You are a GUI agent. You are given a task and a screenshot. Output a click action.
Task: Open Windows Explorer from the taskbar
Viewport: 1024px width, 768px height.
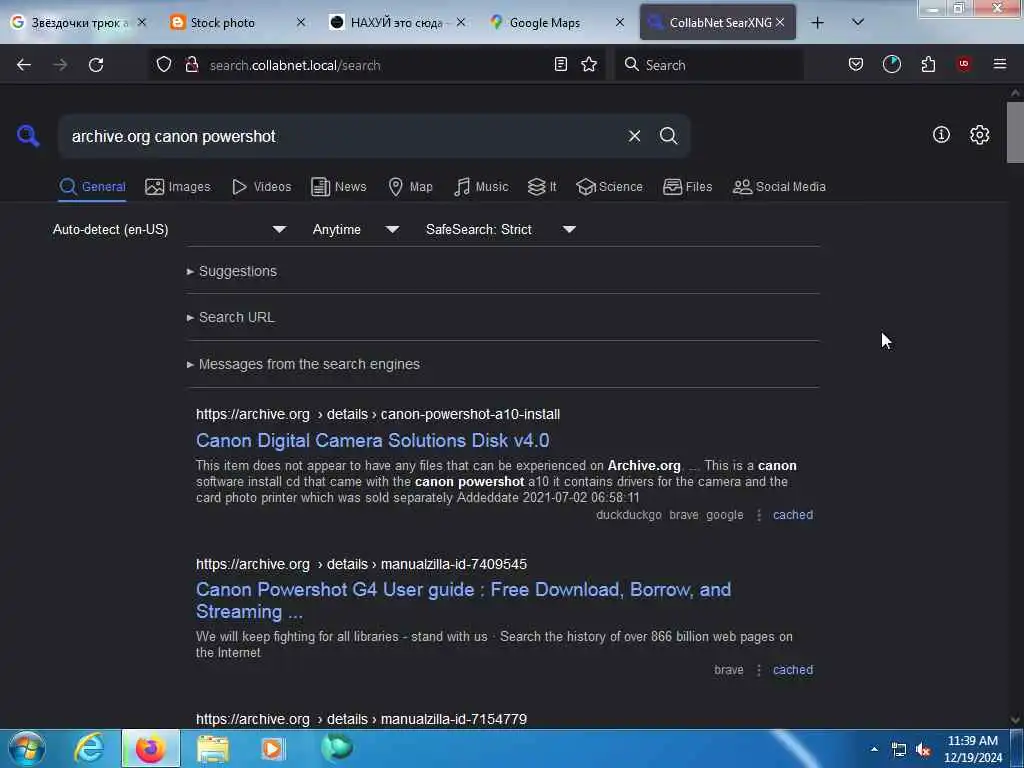[x=213, y=748]
